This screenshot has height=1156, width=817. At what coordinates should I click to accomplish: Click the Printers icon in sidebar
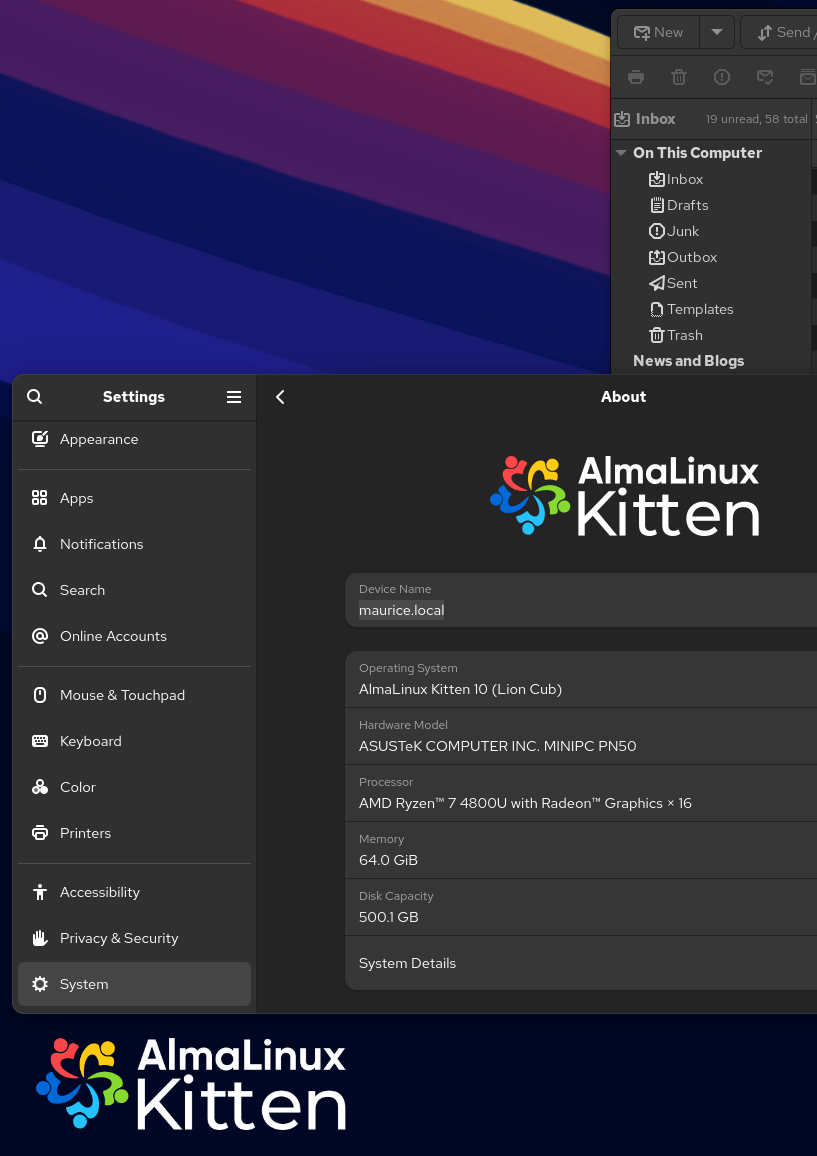[x=40, y=833]
